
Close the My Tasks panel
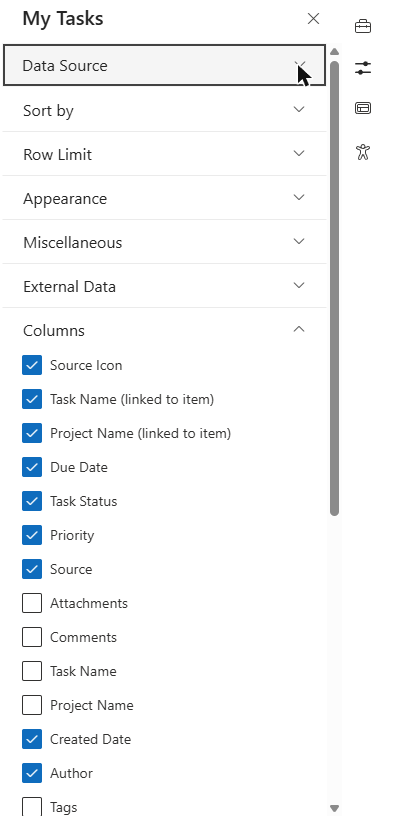click(313, 19)
